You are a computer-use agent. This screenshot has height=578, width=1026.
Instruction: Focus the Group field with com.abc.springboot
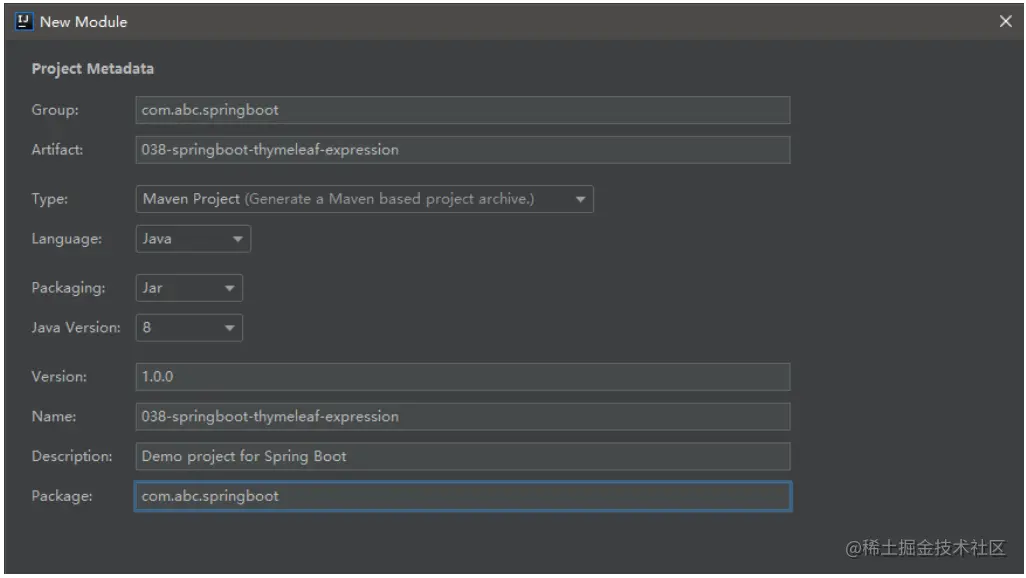point(463,110)
